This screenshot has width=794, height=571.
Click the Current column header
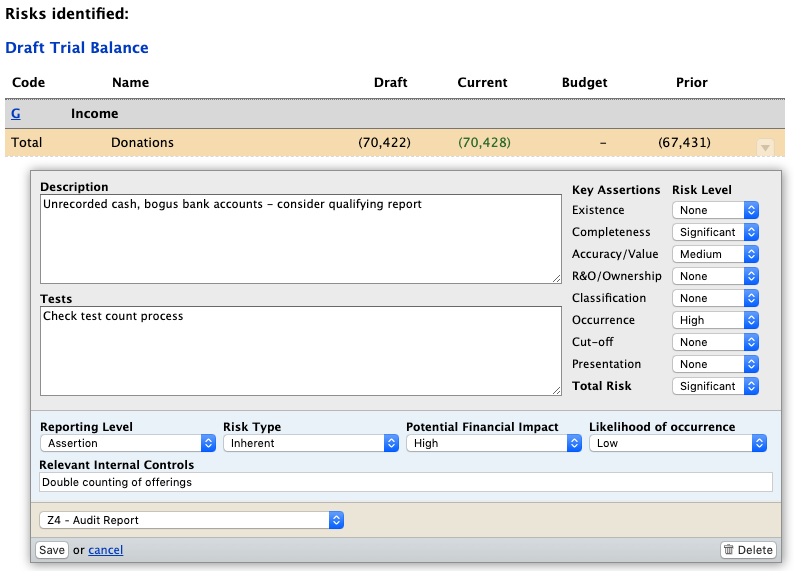pos(482,83)
